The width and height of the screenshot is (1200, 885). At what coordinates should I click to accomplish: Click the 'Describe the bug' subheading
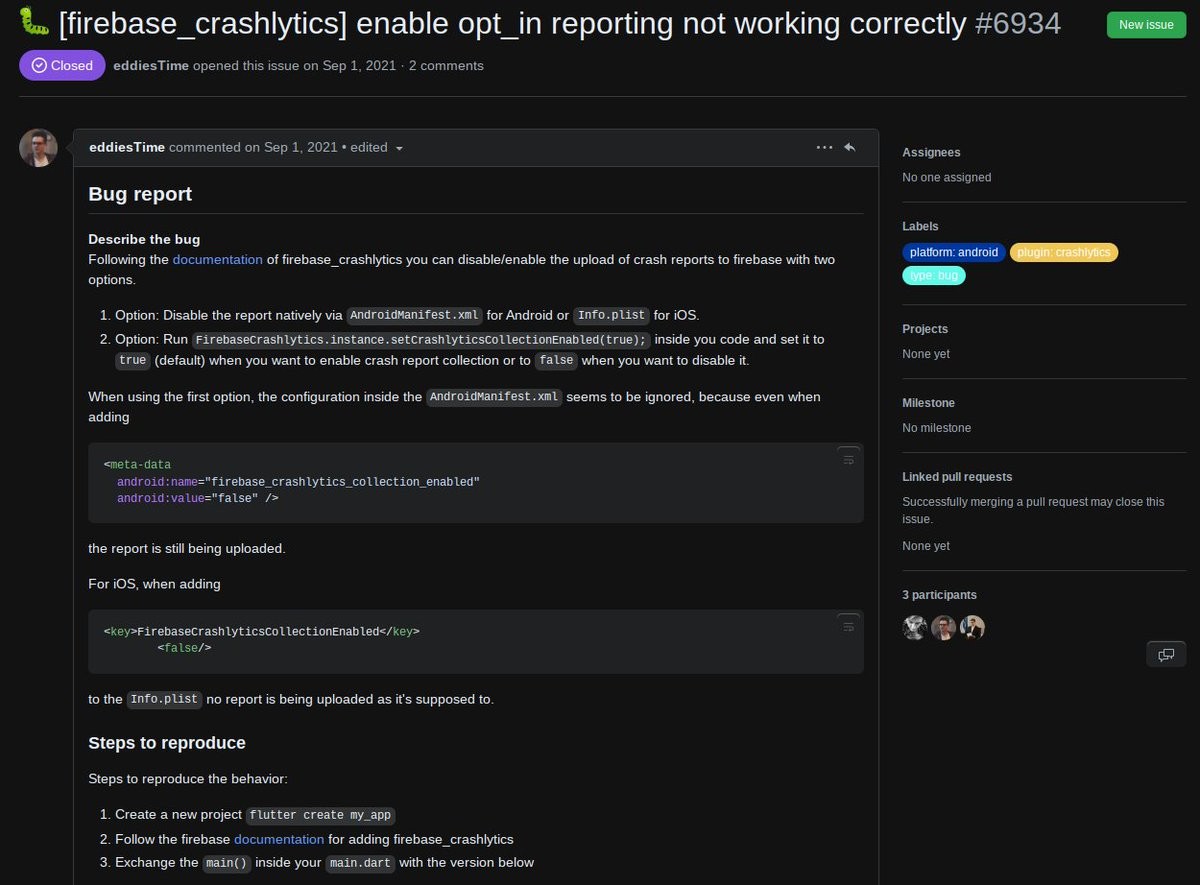(144, 239)
